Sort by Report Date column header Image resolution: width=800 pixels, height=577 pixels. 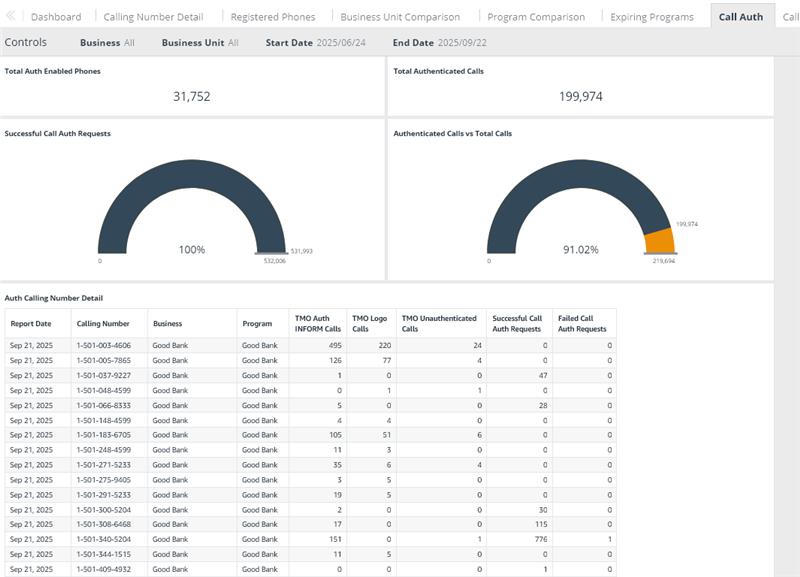click(31, 323)
